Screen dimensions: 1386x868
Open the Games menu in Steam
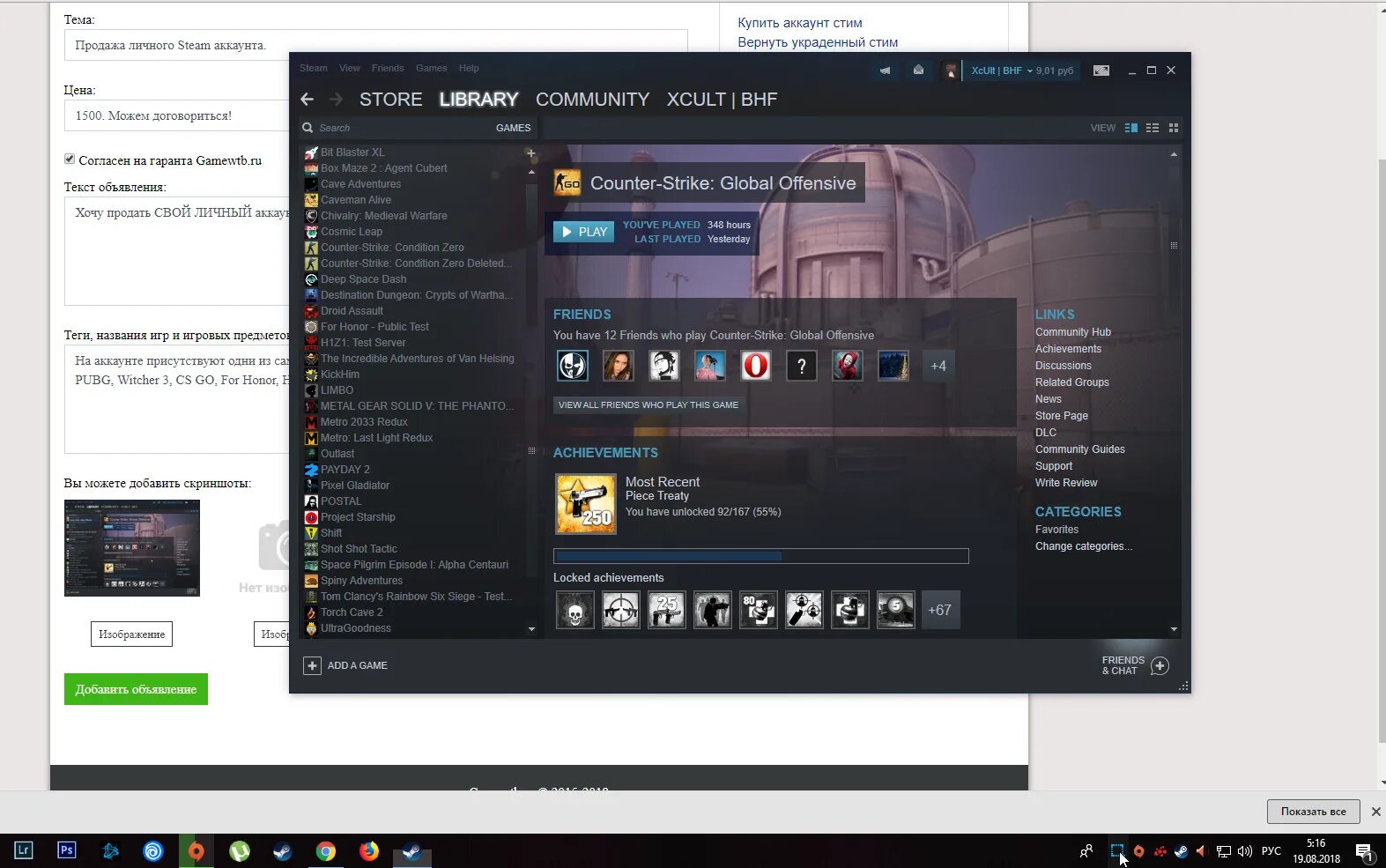tap(432, 68)
